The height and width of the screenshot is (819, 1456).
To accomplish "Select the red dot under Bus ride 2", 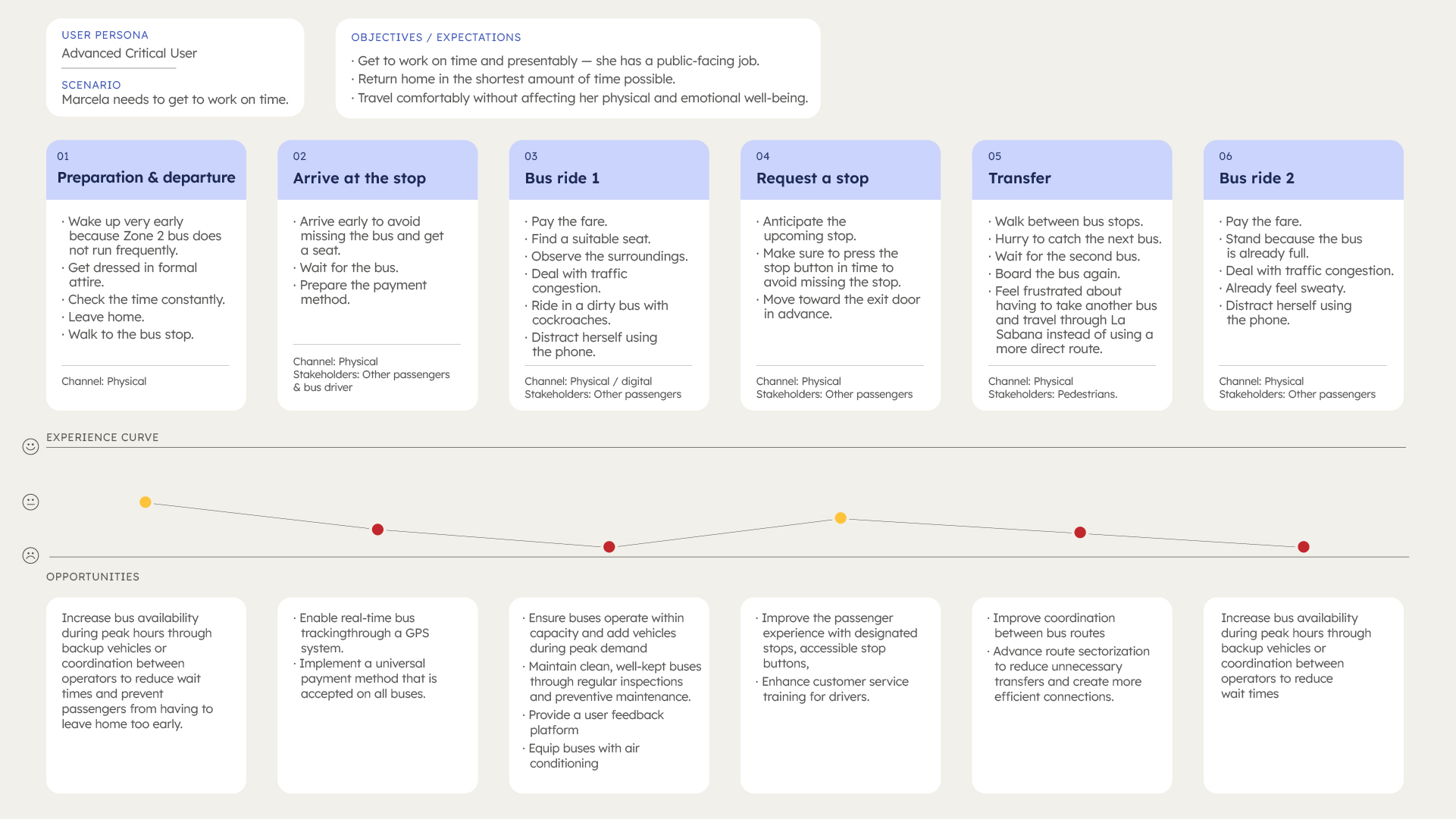I will (1304, 547).
